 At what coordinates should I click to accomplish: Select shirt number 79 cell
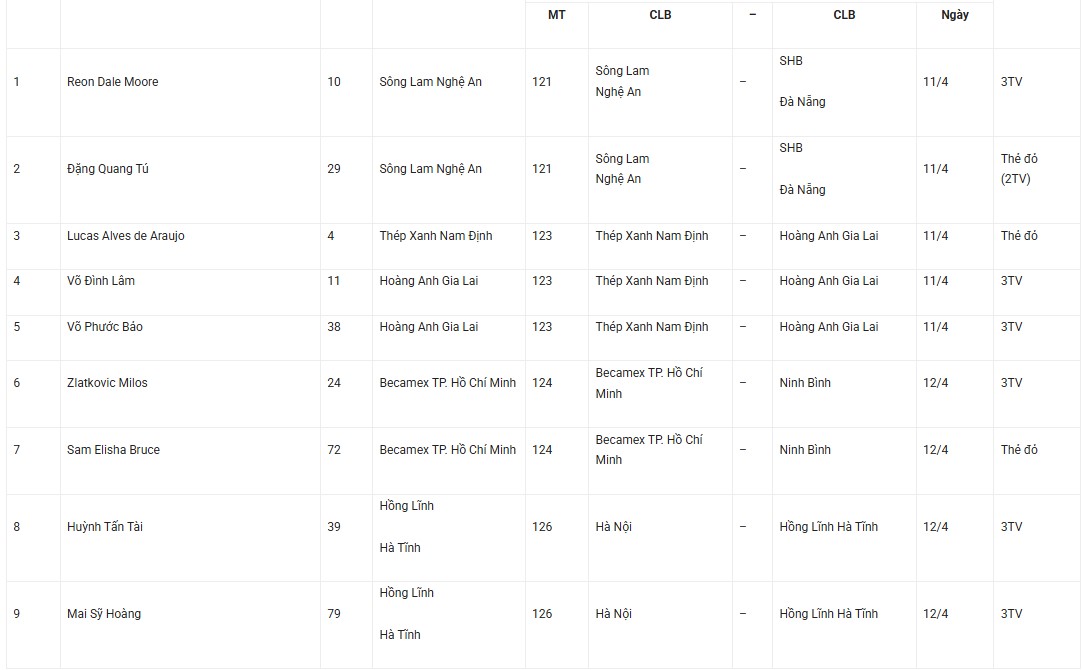click(334, 614)
